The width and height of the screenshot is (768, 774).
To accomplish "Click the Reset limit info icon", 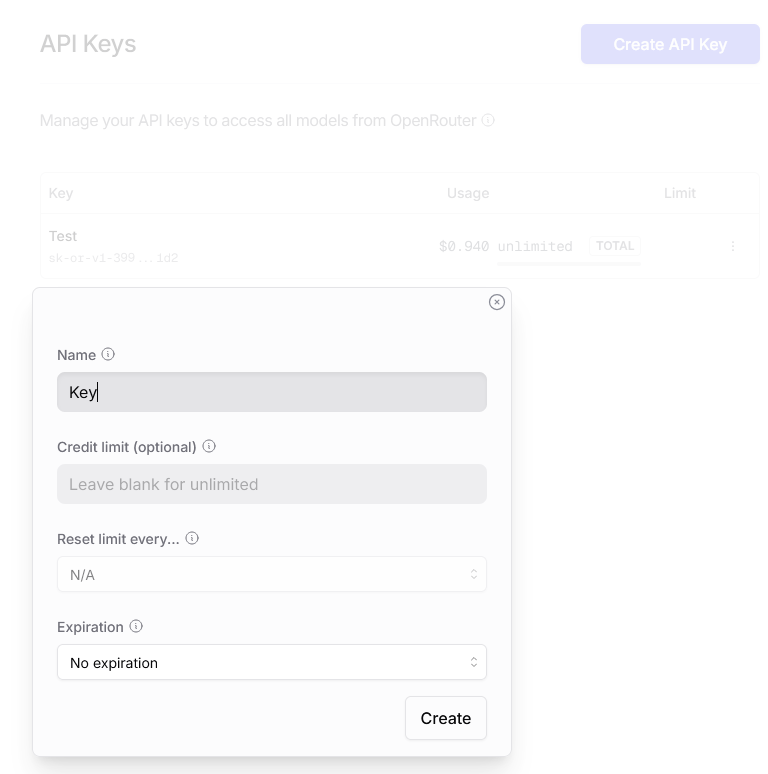I will (x=192, y=538).
